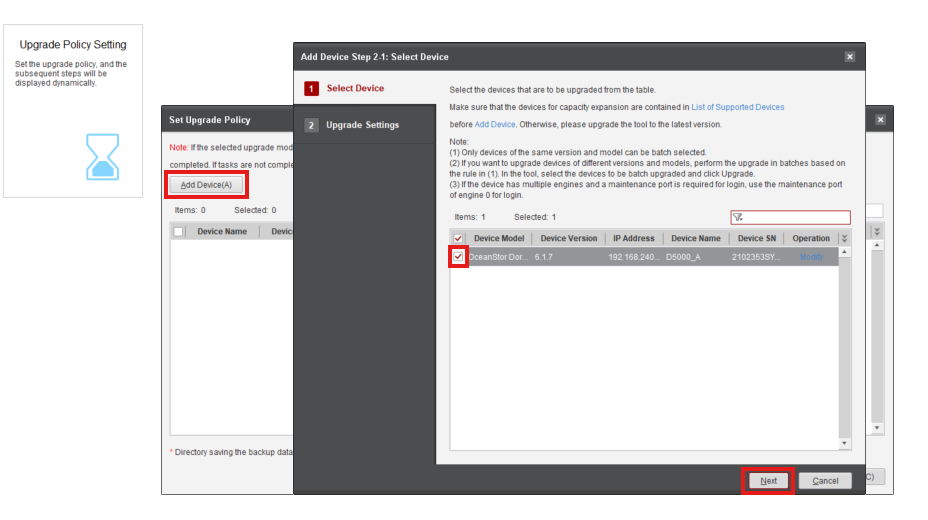The image size is (928, 520).
Task: Toggle select-all checkbox beside Device Name column
Action: pos(179,231)
